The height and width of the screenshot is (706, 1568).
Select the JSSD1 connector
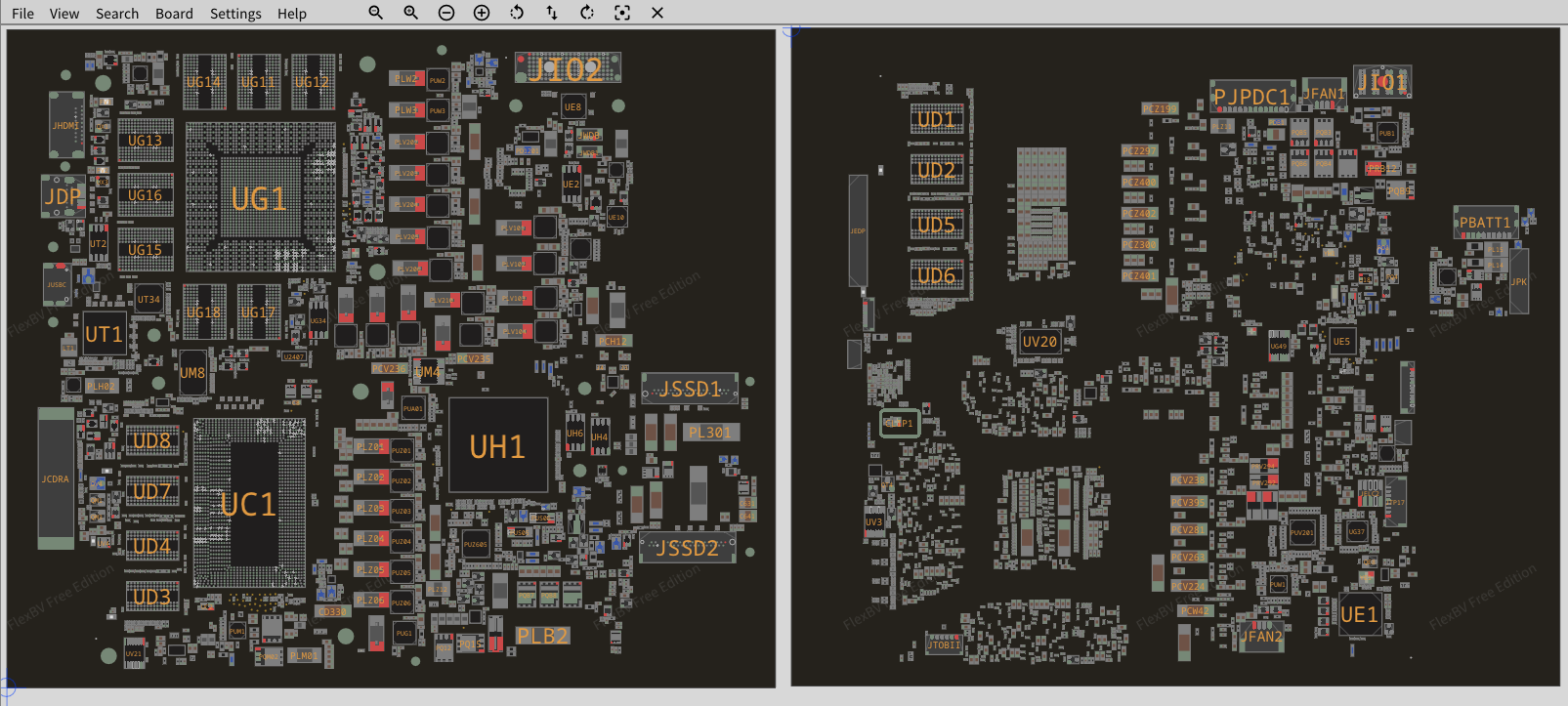pos(690,389)
